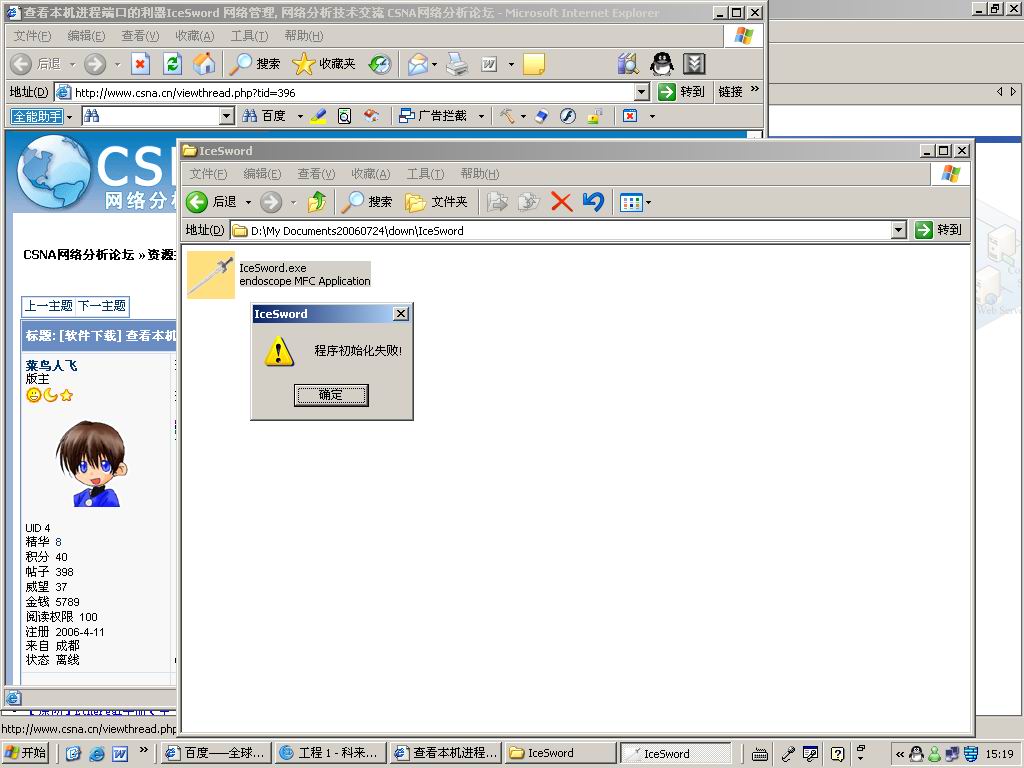Viewport: 1024px width, 768px height.
Task: Click the red Delete X icon in Explorer
Action: pos(561,202)
